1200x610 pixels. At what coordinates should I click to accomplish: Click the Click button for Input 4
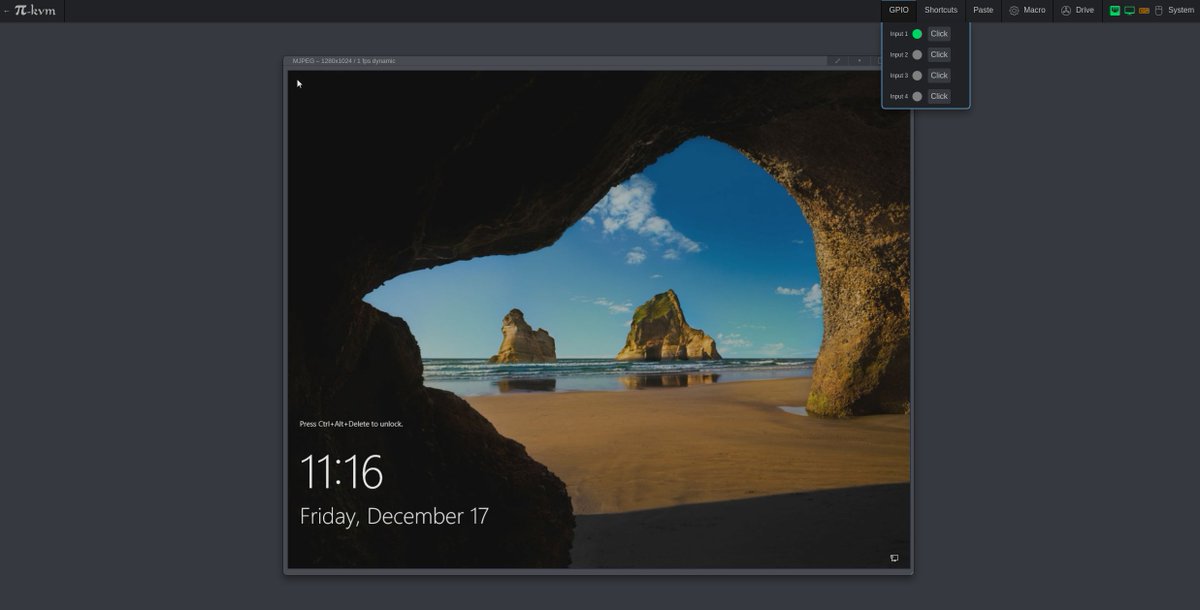(939, 97)
